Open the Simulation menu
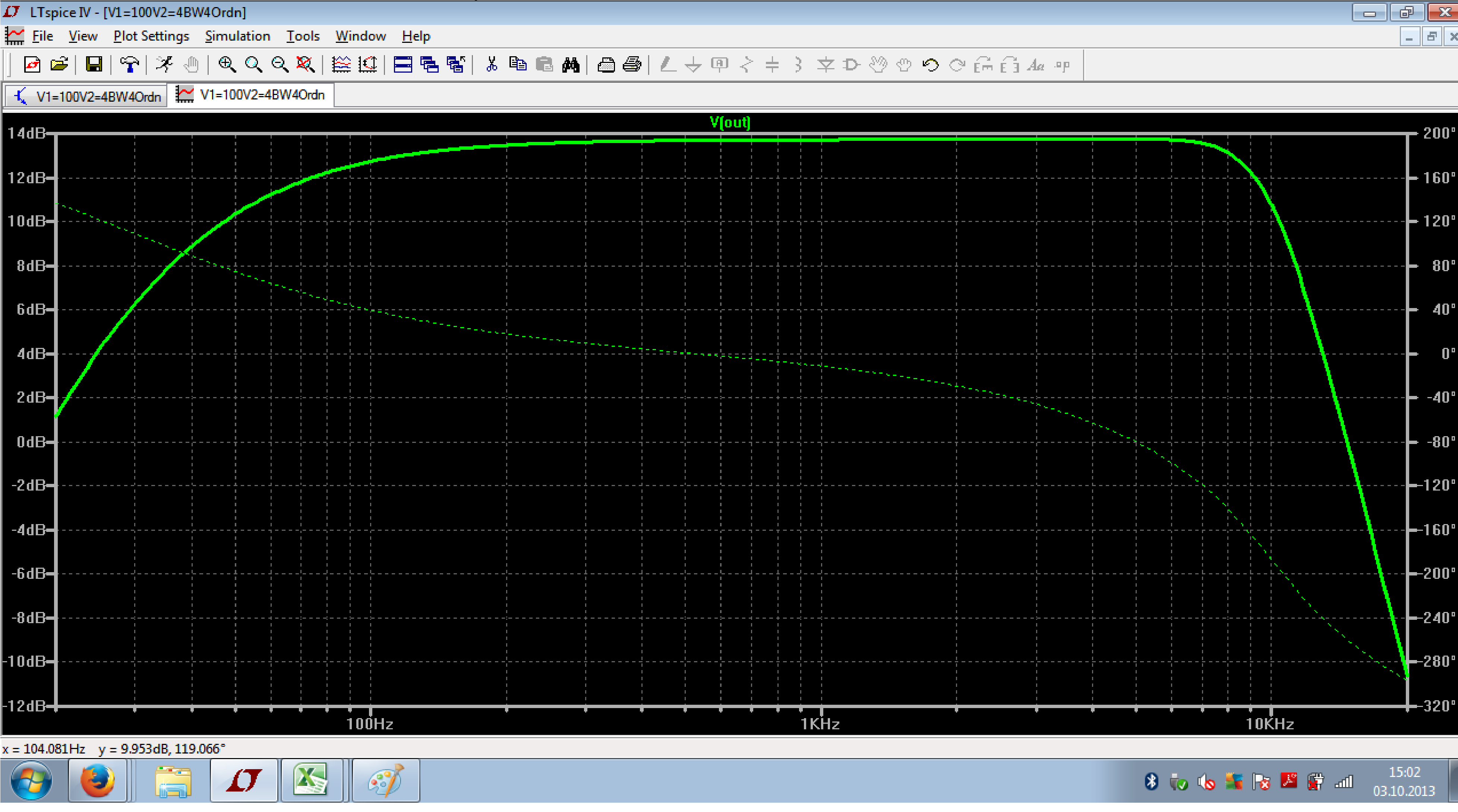Screen dimensions: 1458x812 [x=237, y=36]
